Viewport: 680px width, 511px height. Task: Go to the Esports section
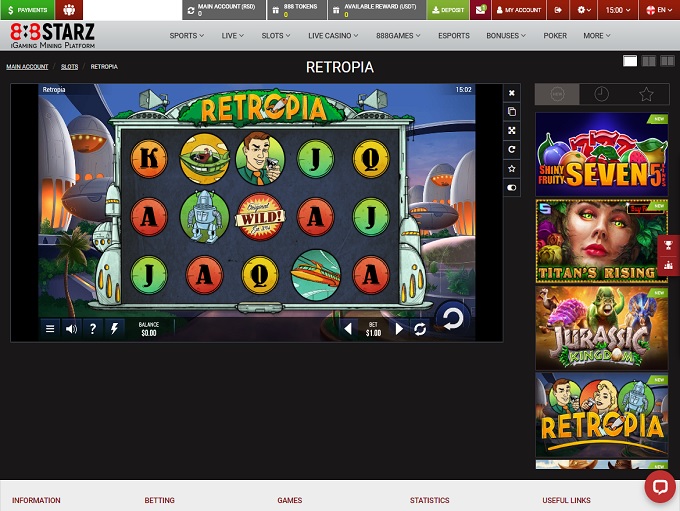pos(453,35)
